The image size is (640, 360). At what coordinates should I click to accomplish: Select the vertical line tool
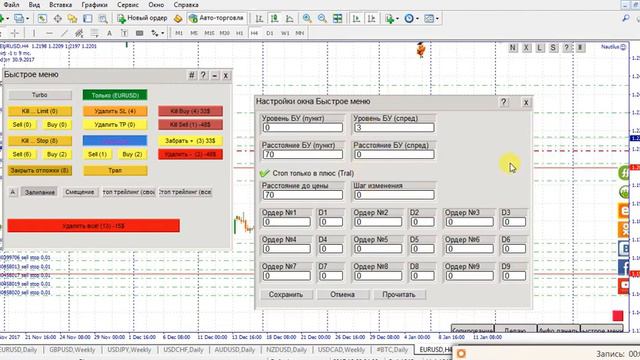(x=34, y=33)
